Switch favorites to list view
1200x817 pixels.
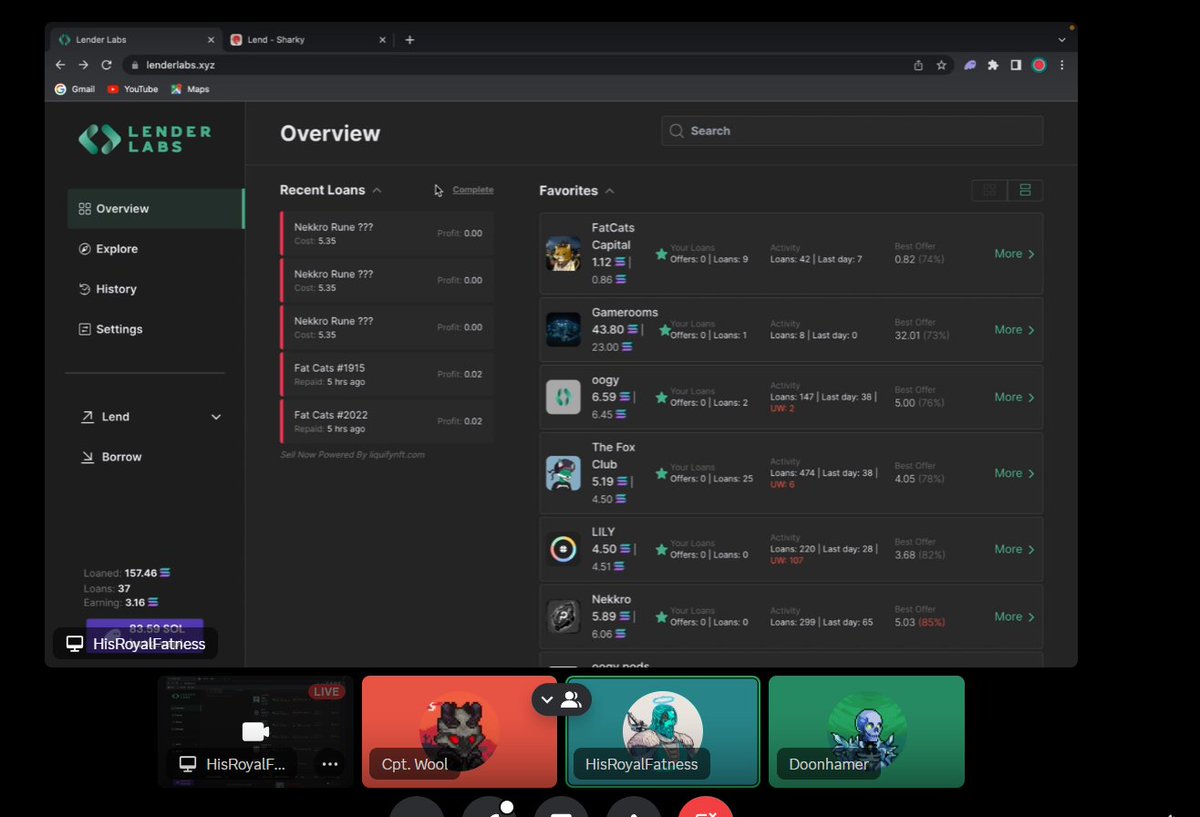1025,190
